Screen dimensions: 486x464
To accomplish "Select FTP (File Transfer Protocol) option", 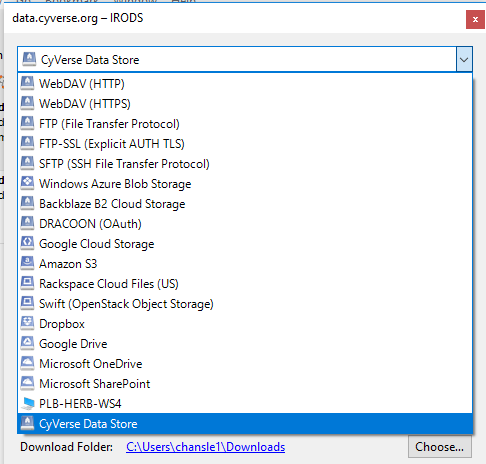I will [245, 123].
